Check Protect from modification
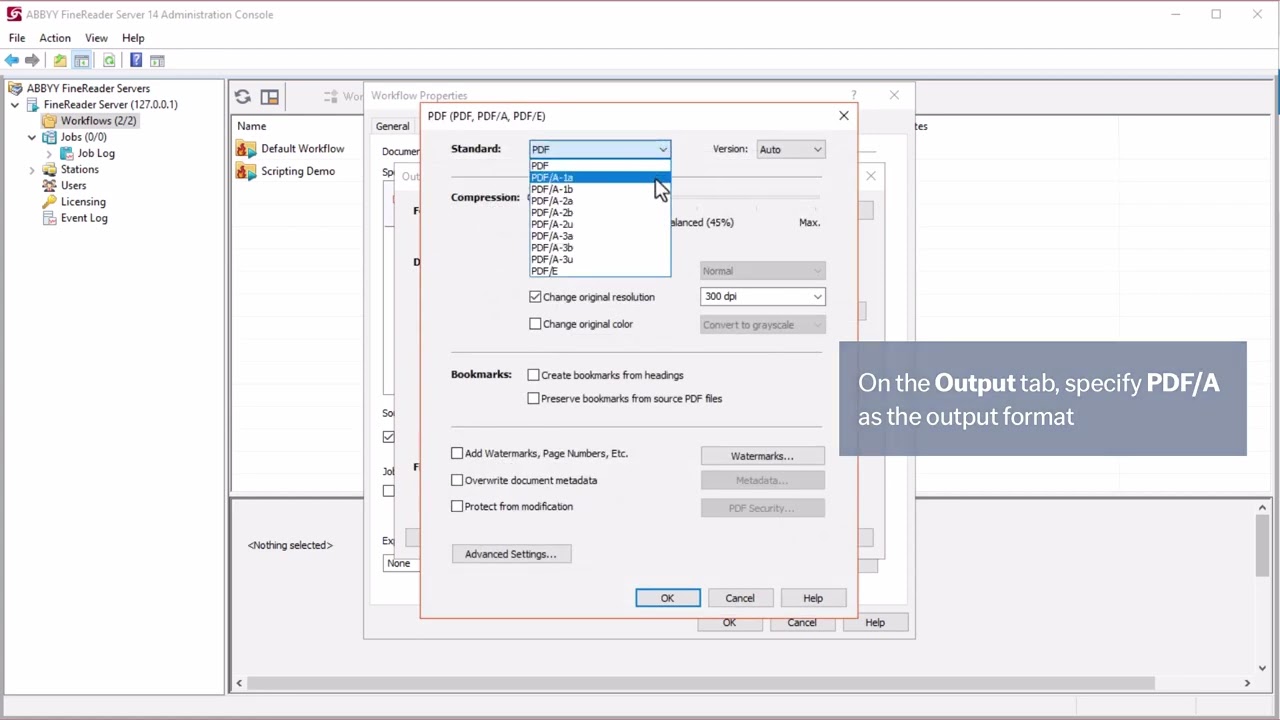Viewport: 1280px width, 720px height. coord(457,506)
